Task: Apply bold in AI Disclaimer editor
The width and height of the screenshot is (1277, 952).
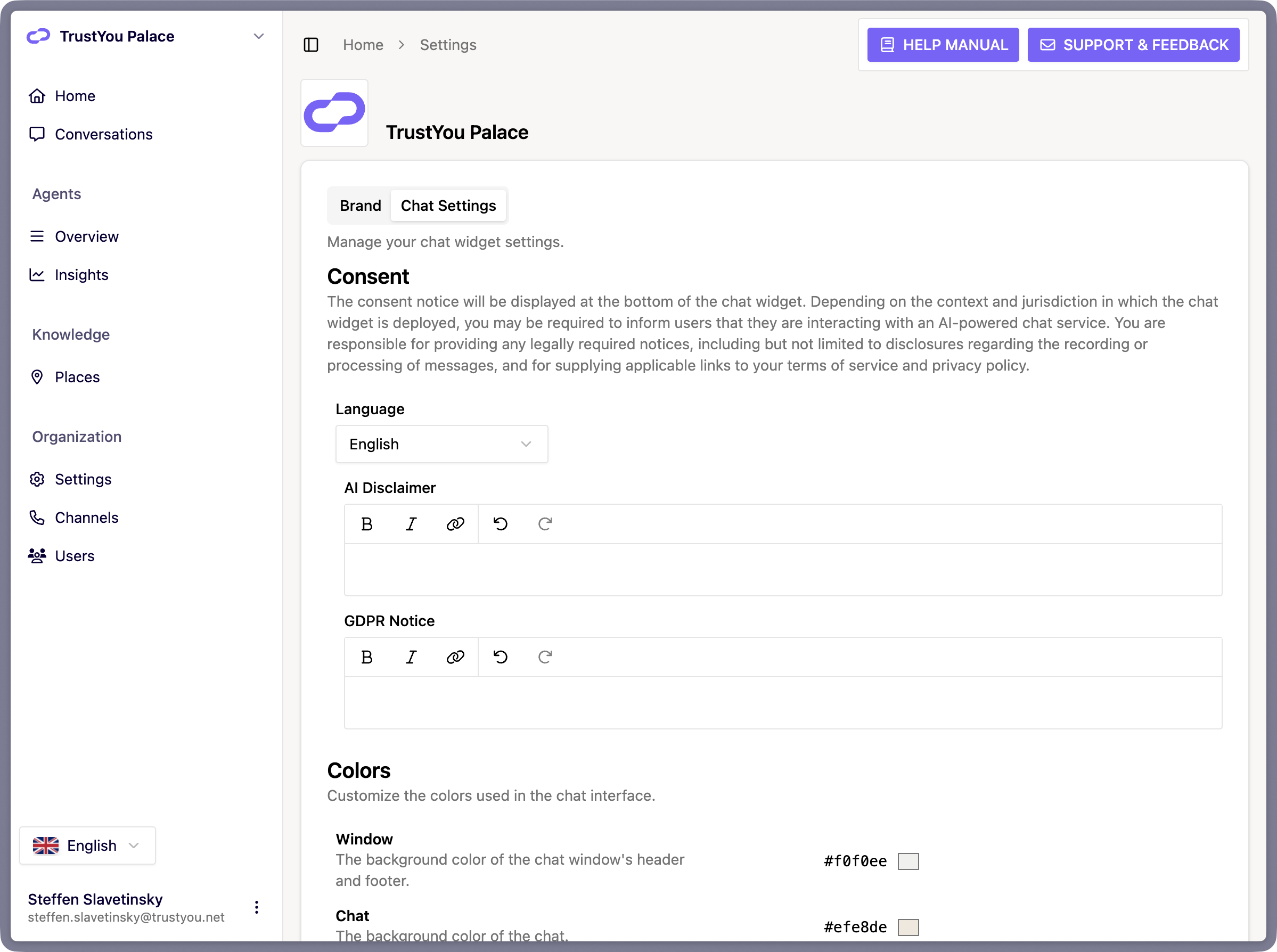Action: coord(366,524)
